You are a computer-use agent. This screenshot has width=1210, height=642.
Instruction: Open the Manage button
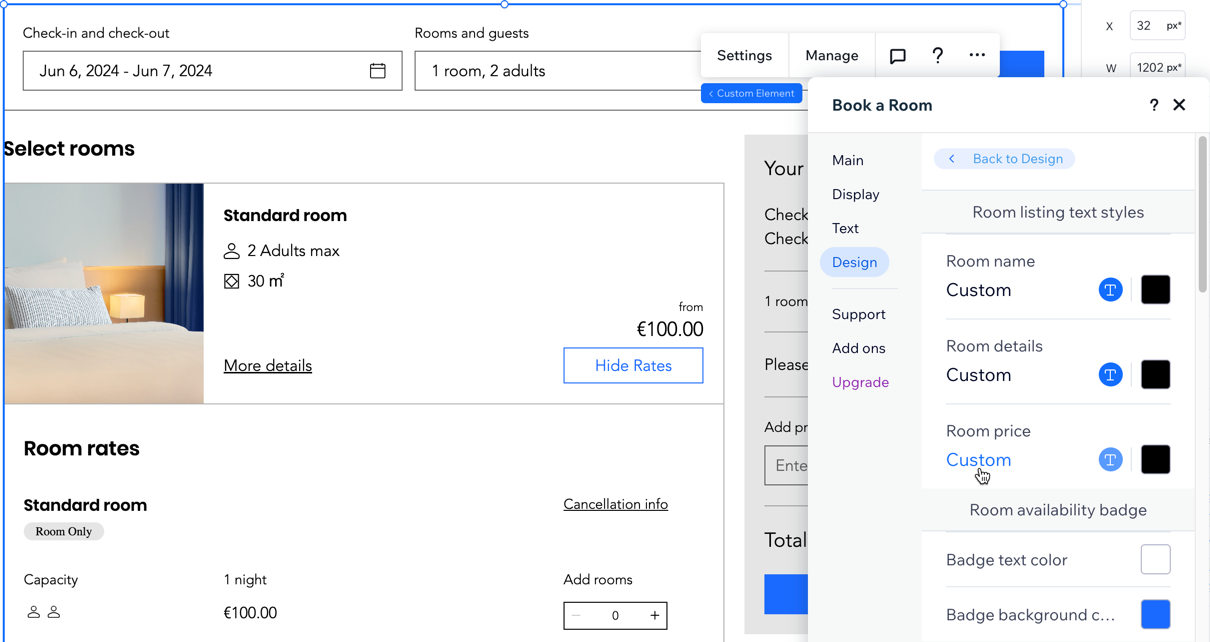(832, 56)
